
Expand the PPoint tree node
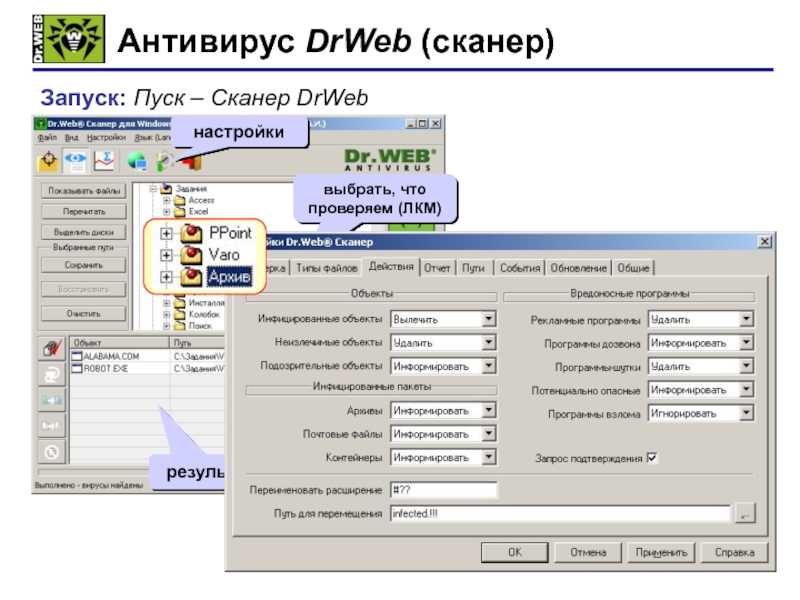pos(166,233)
